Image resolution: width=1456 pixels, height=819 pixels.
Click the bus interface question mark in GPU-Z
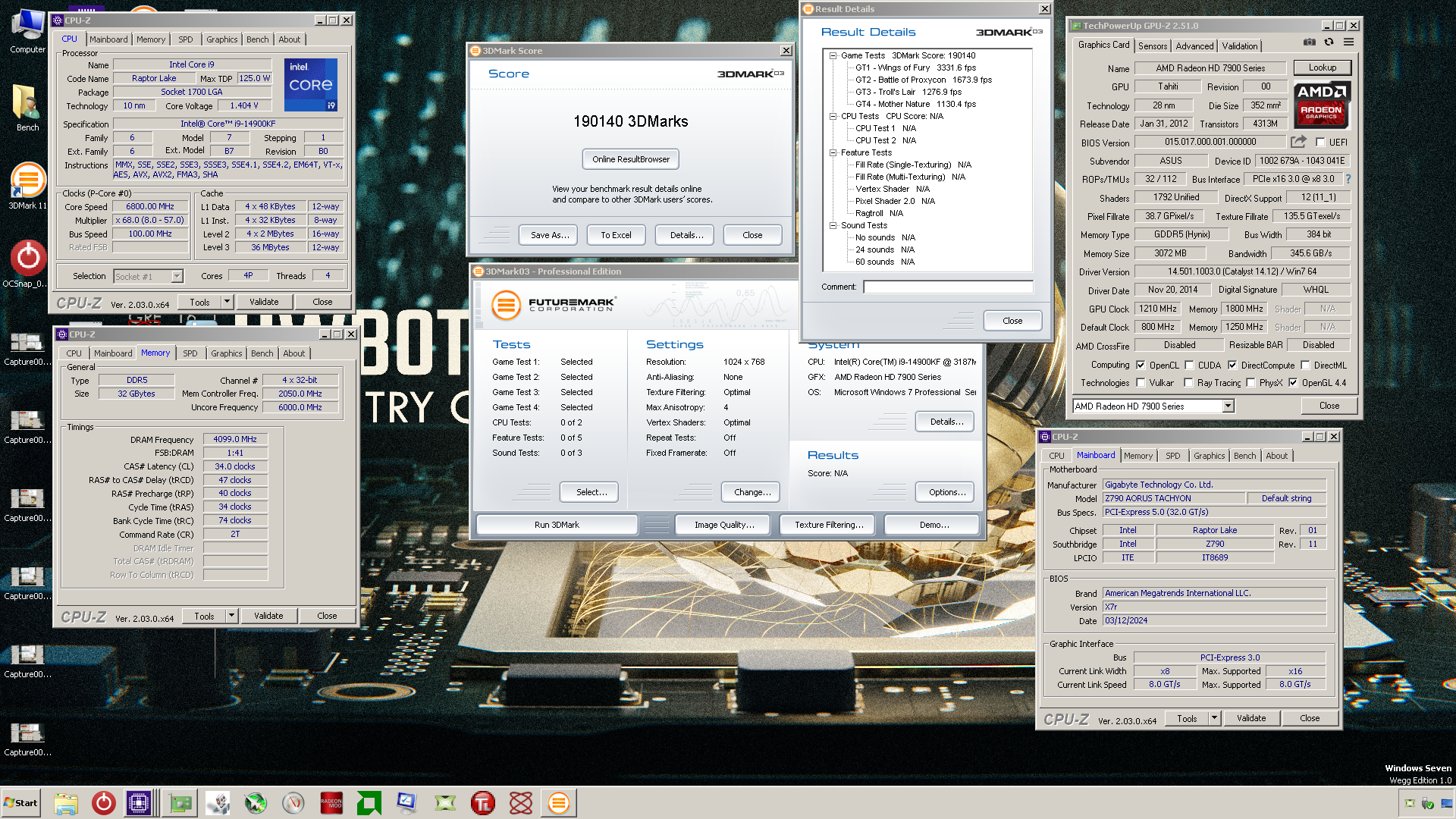pyautogui.click(x=1348, y=180)
